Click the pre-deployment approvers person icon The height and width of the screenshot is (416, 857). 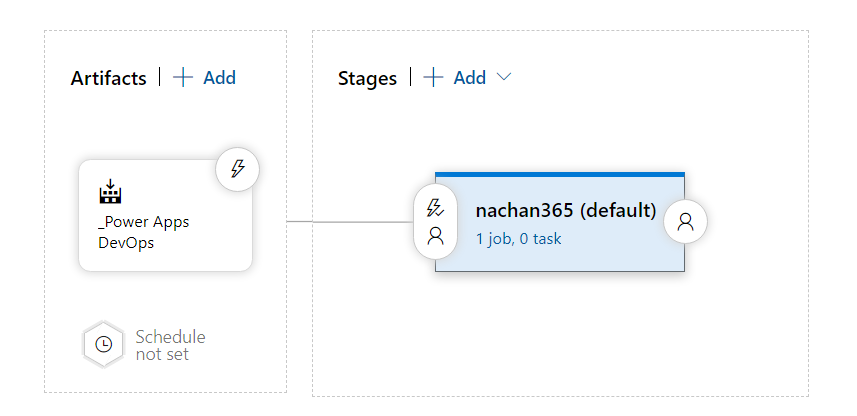(435, 236)
